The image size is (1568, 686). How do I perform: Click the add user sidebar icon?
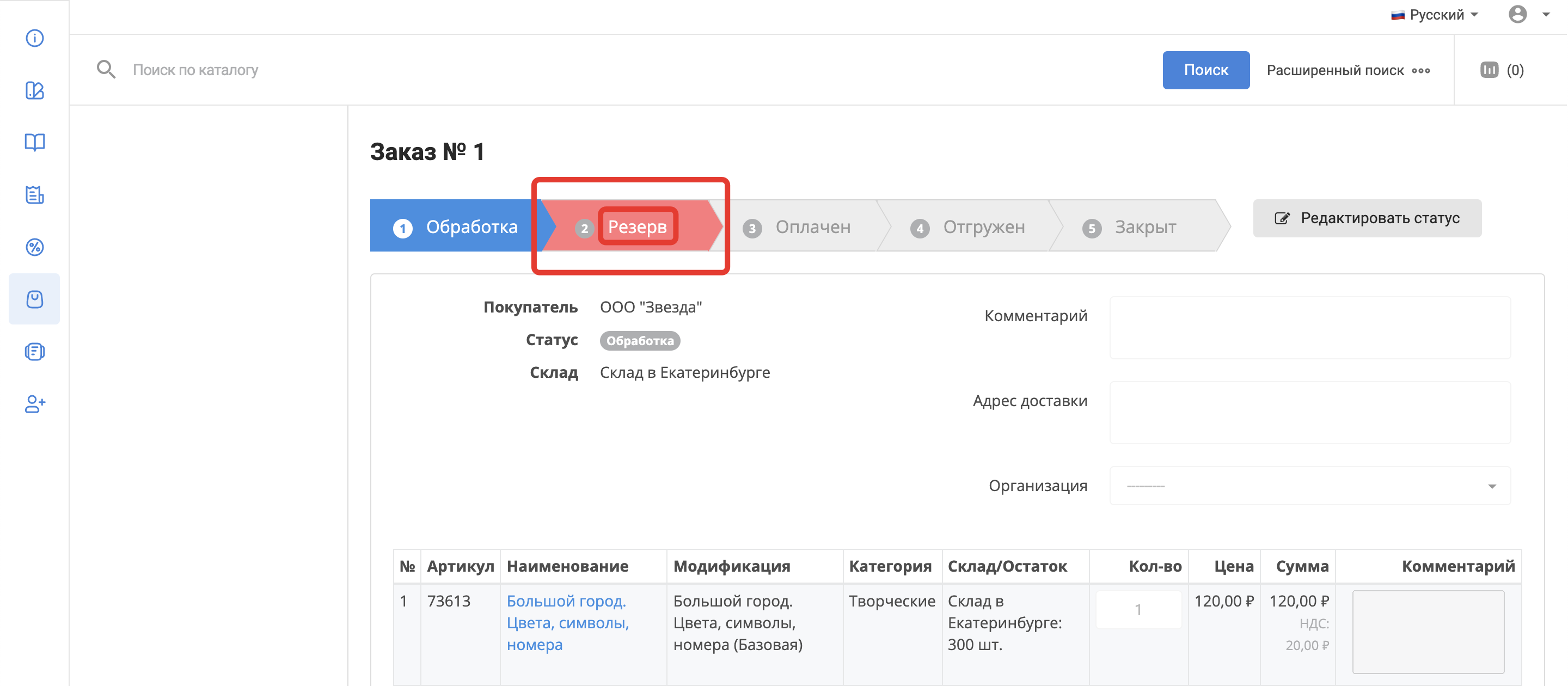tap(35, 403)
